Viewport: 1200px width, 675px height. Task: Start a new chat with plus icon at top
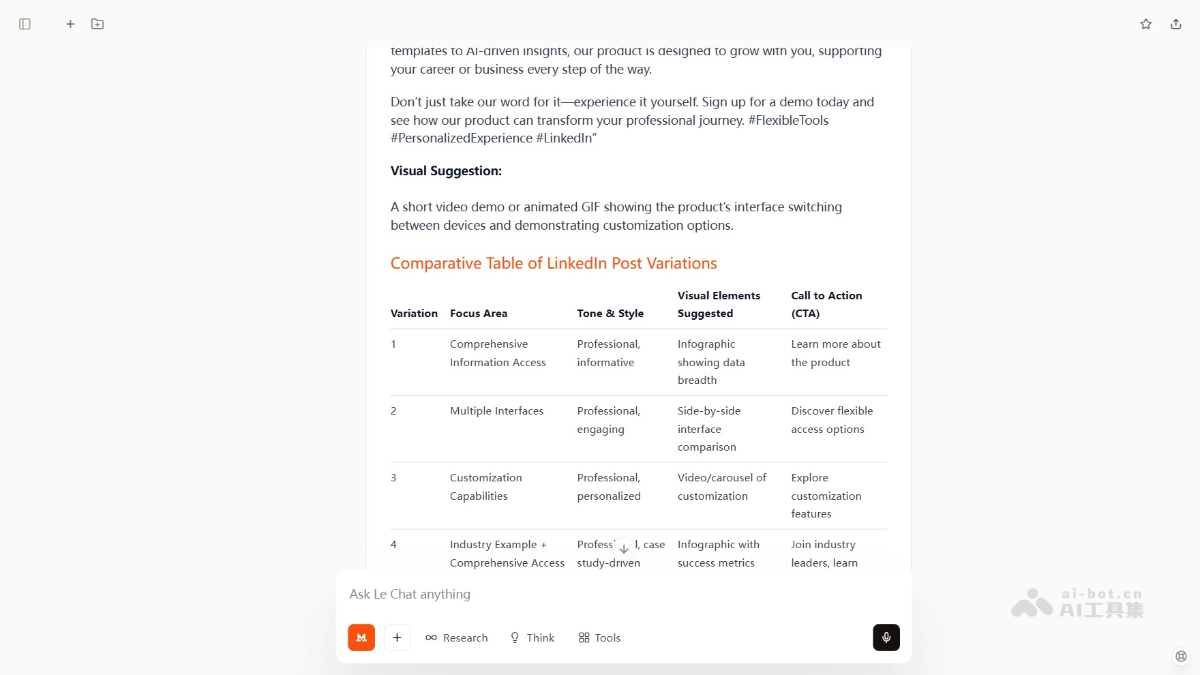coord(70,24)
